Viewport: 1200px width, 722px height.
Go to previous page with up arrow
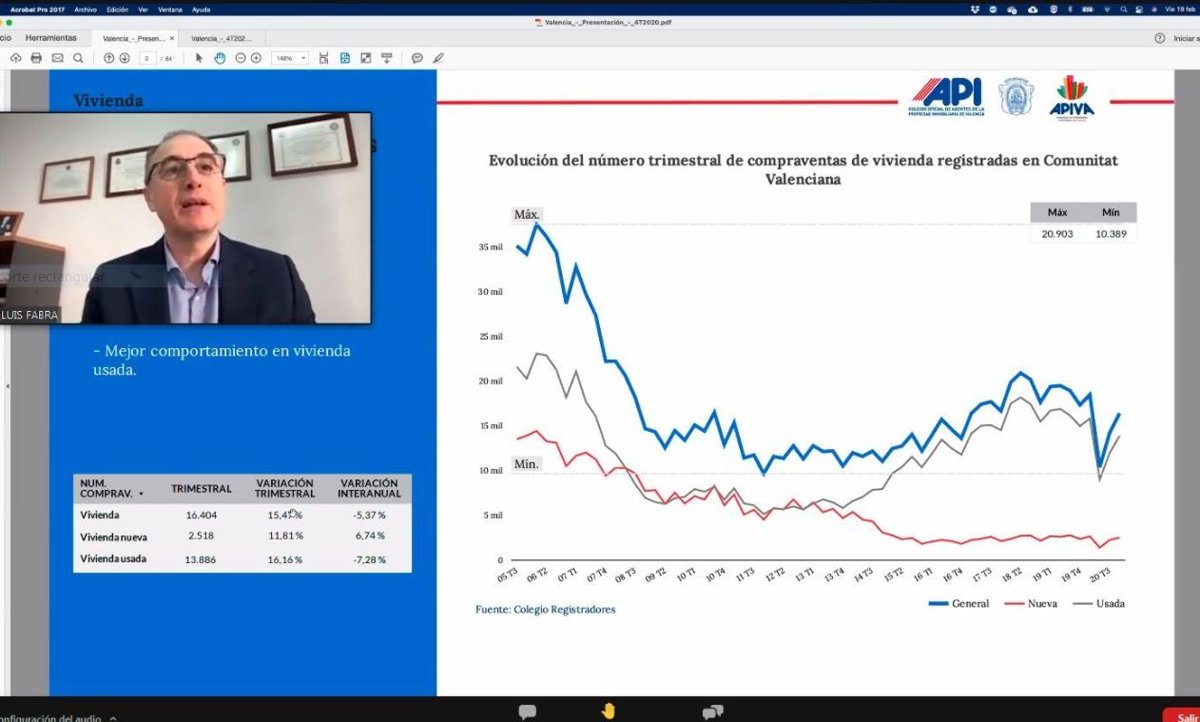(109, 58)
